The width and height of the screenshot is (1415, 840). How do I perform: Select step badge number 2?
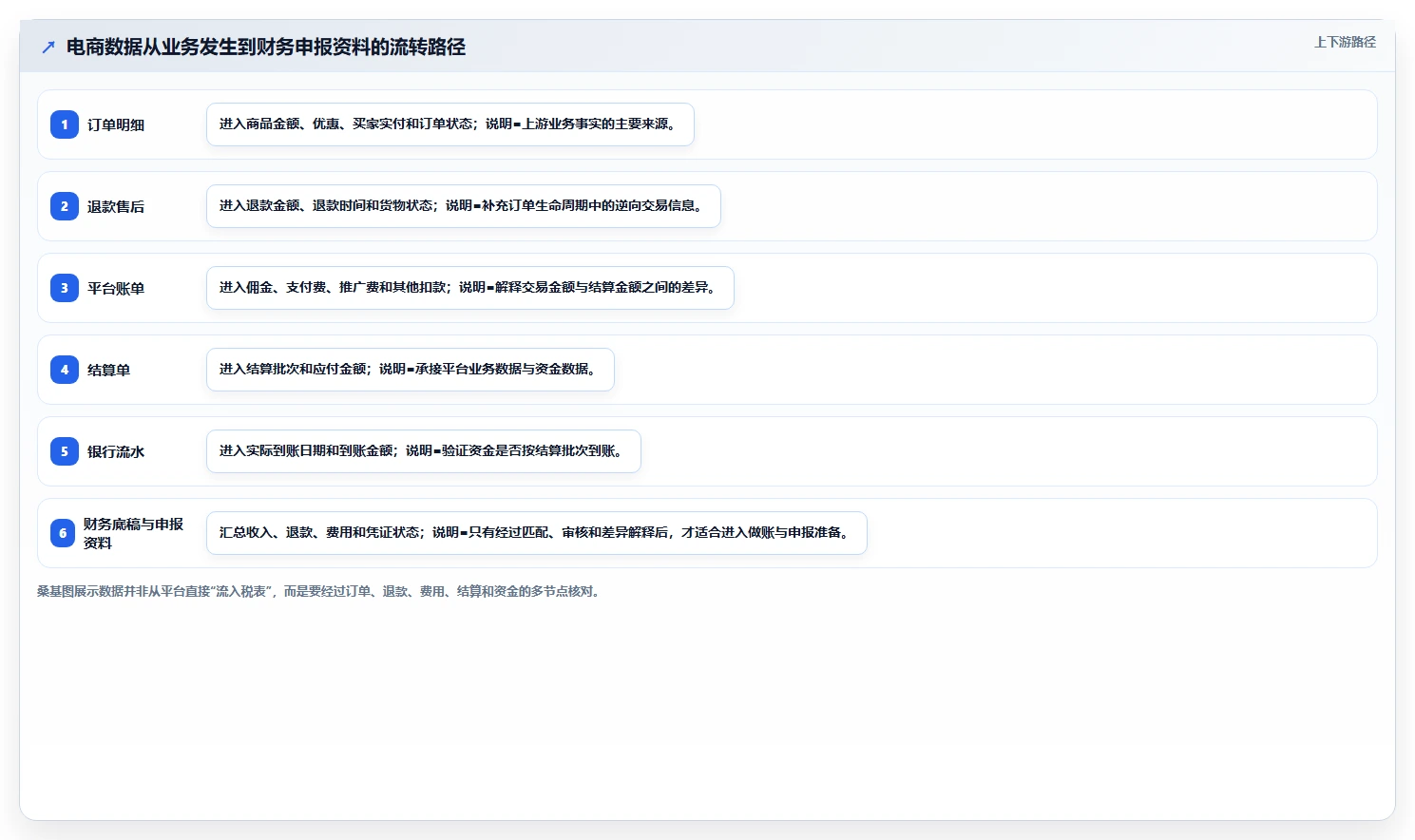click(65, 206)
